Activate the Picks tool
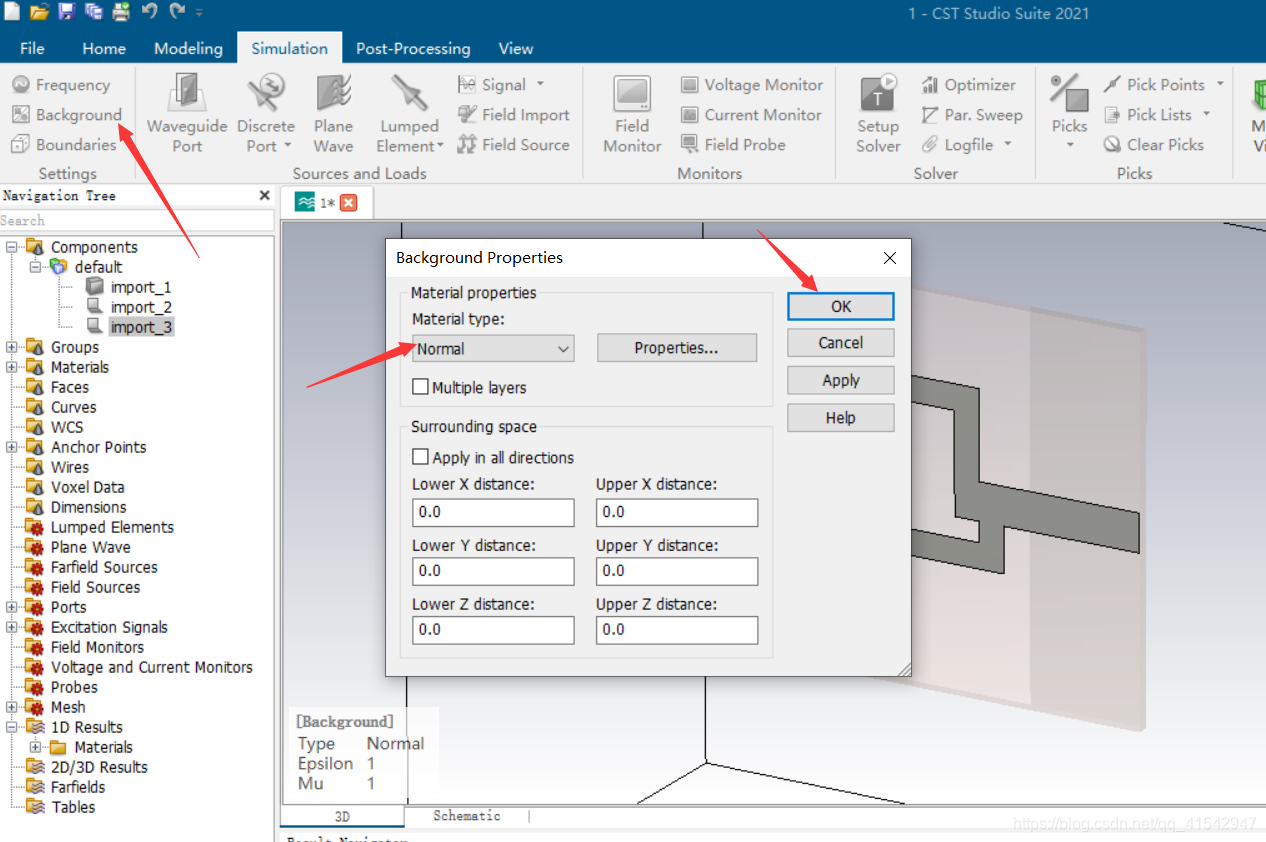The width and height of the screenshot is (1266, 842). (1069, 114)
